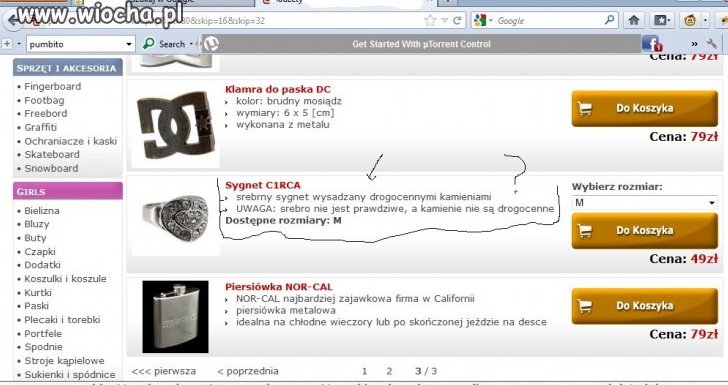Open the Czapki category
This screenshot has height=385, width=728.
(40, 252)
